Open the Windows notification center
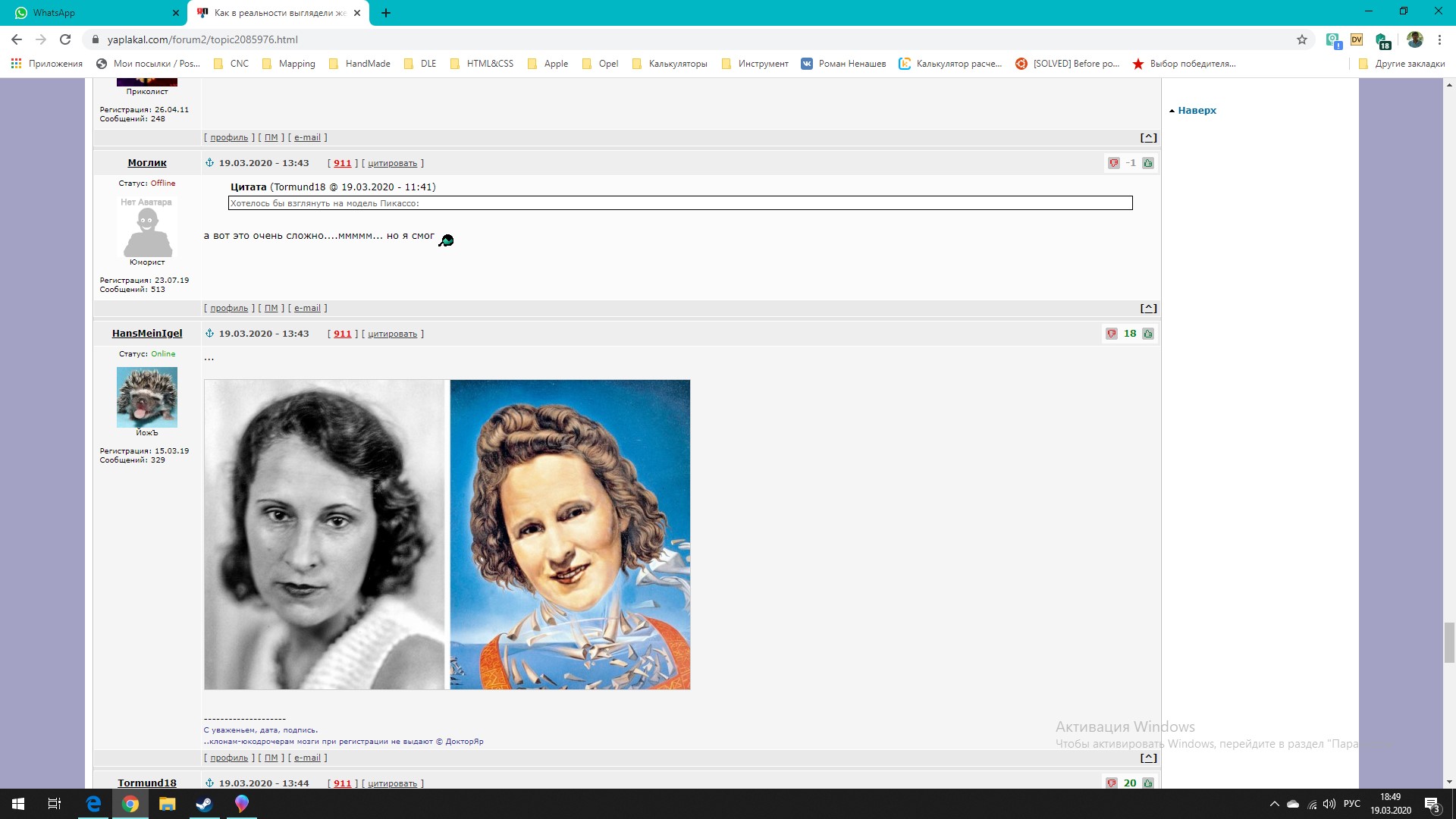 click(1432, 804)
